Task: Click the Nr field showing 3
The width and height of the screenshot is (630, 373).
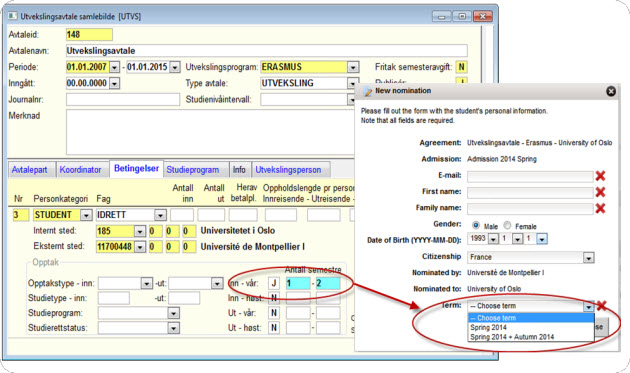Action: 20,215
